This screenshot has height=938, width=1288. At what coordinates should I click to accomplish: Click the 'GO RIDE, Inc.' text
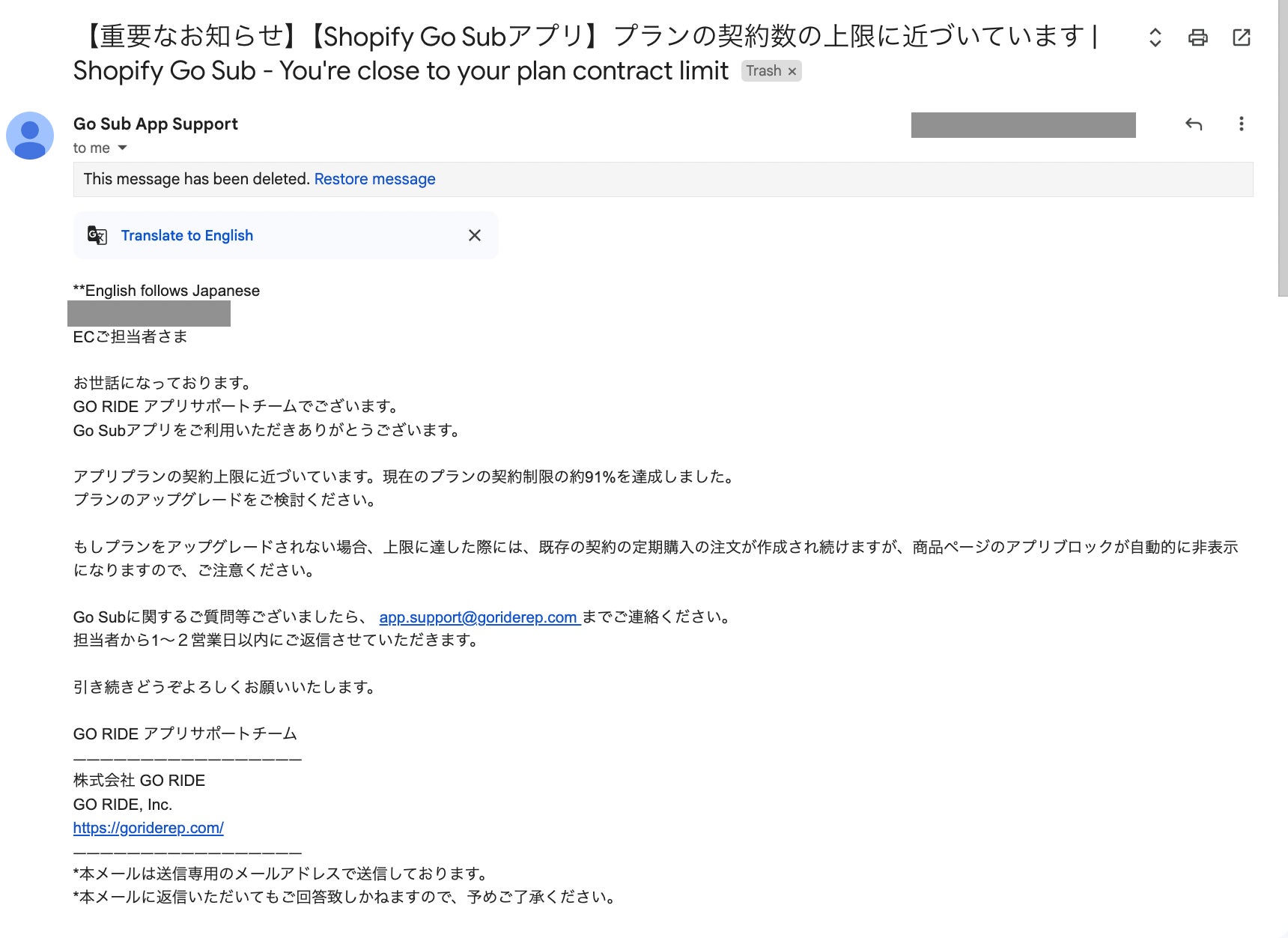click(x=123, y=805)
